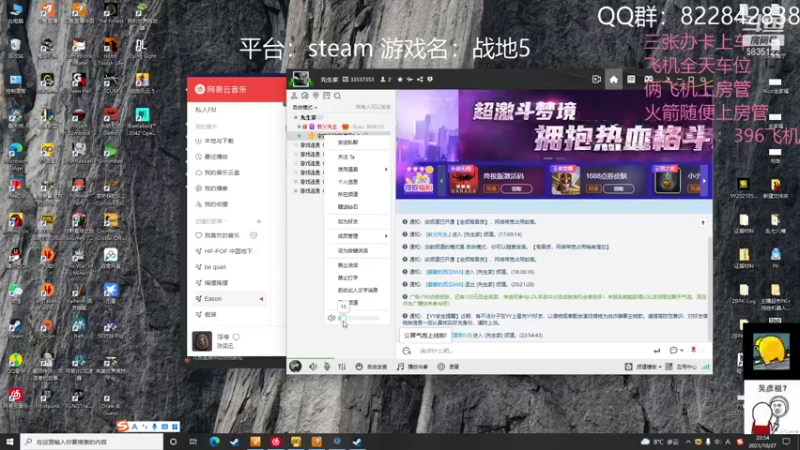Click 领取 button on NARAKA 终极版激活码 card
The width and height of the screenshot is (800, 450).
[516, 189]
